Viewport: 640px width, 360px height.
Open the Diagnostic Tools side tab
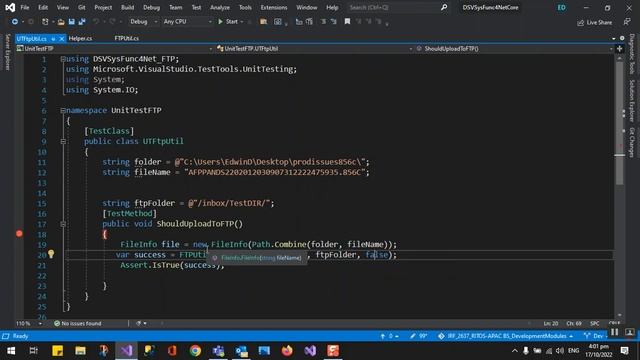[631, 54]
